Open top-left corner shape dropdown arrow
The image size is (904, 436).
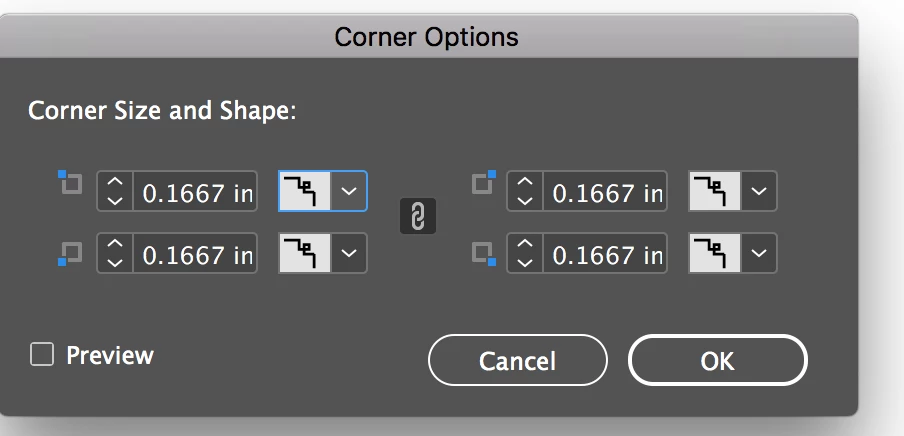click(x=349, y=191)
